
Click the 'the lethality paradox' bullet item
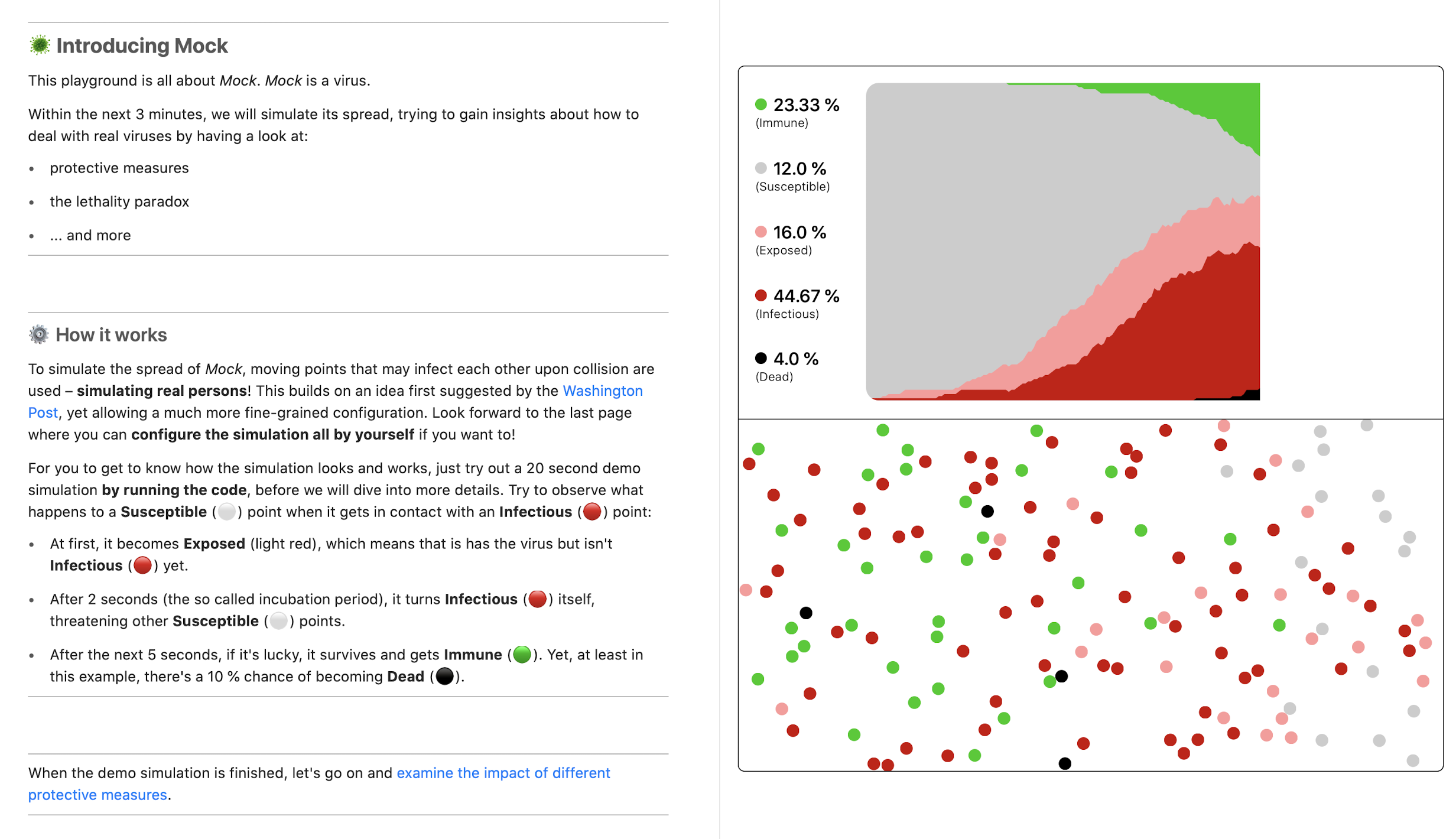119,201
